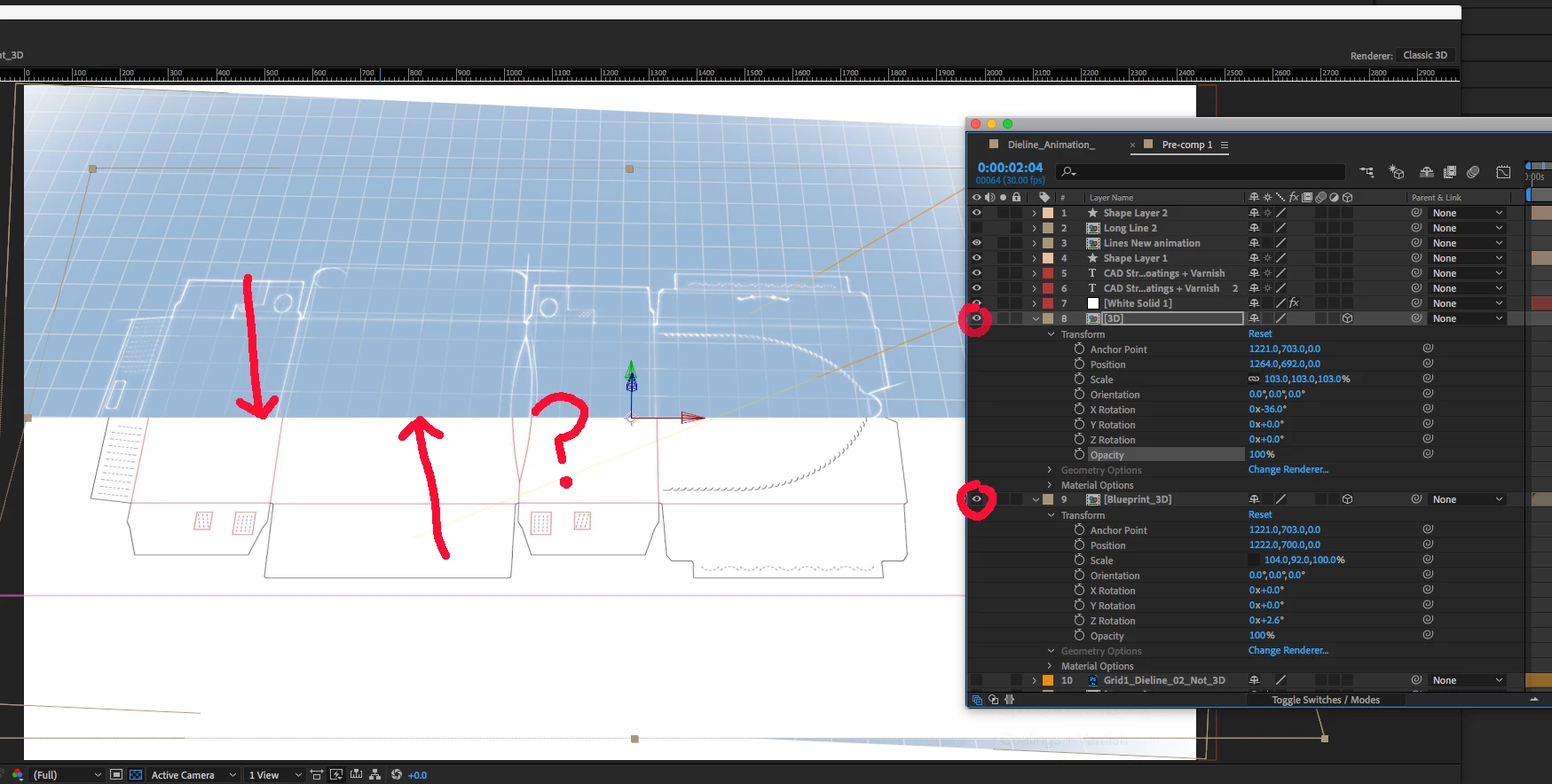Collapse the [3D] layer 8 properties
1552x784 pixels.
pos(1036,318)
